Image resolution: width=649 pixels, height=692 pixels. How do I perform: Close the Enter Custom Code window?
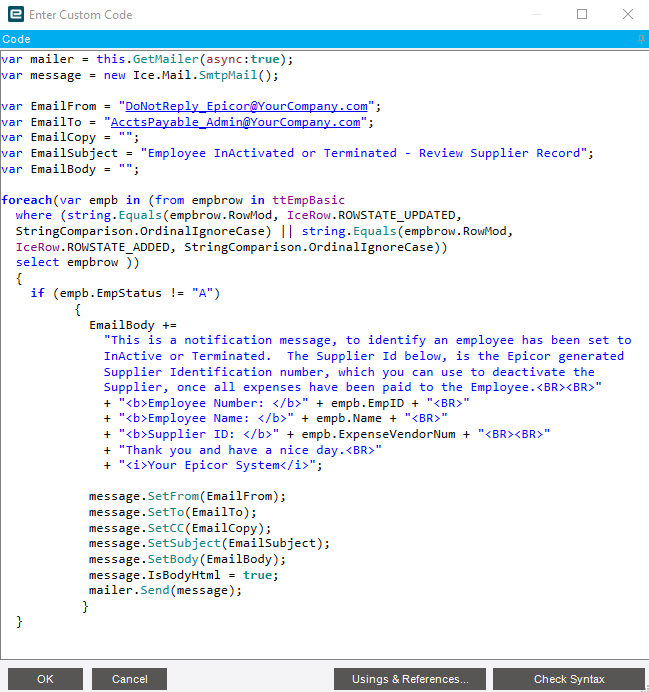point(628,14)
